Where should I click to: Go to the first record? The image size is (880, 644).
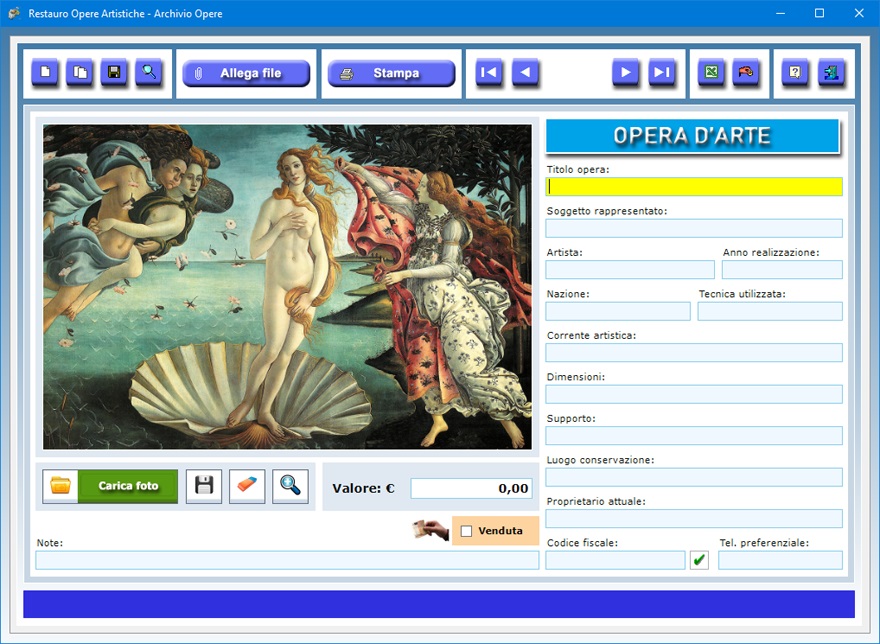click(x=489, y=73)
